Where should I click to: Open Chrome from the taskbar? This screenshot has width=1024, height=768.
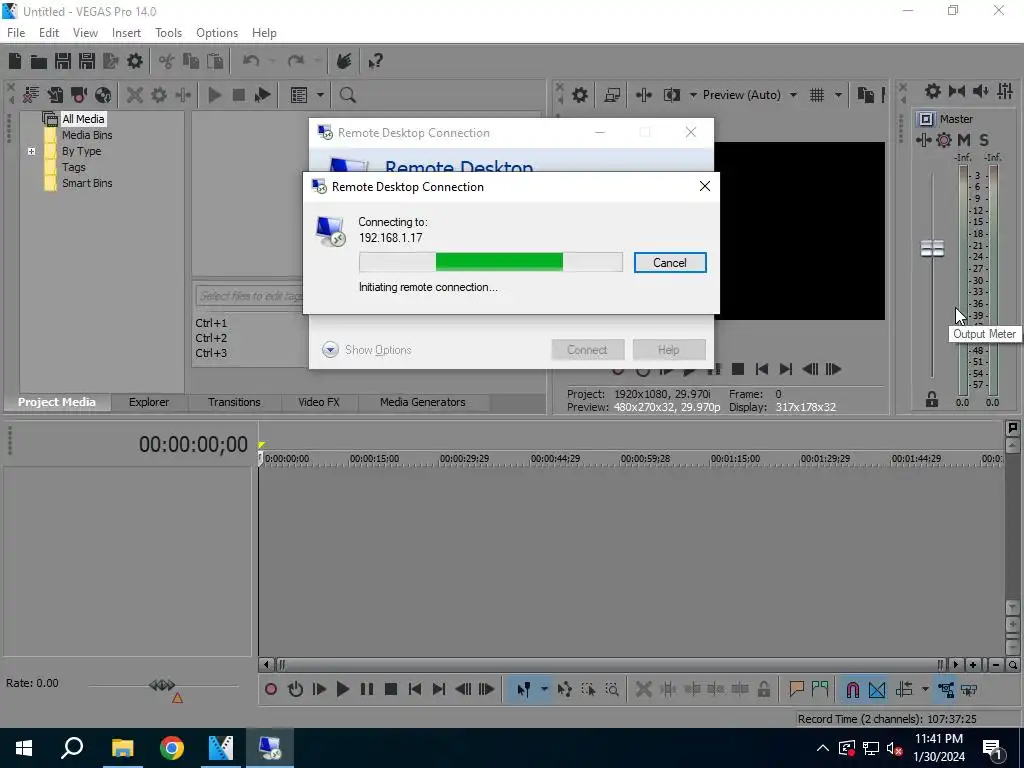[172, 748]
